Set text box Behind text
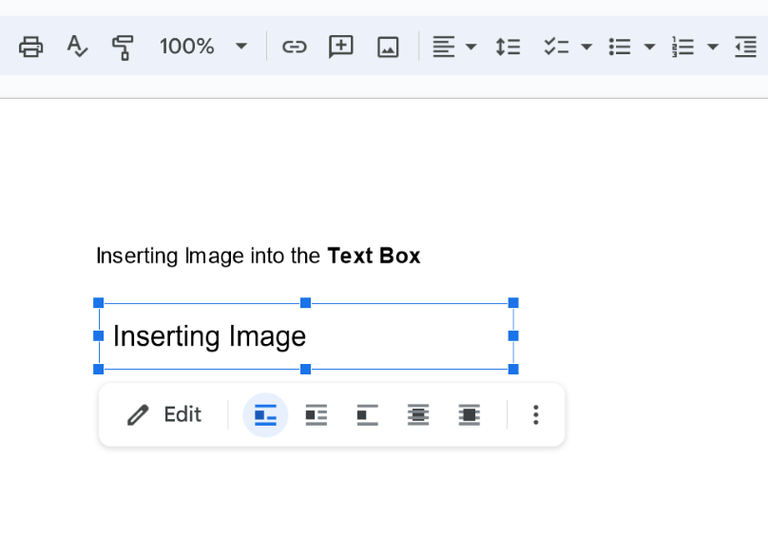 [418, 415]
